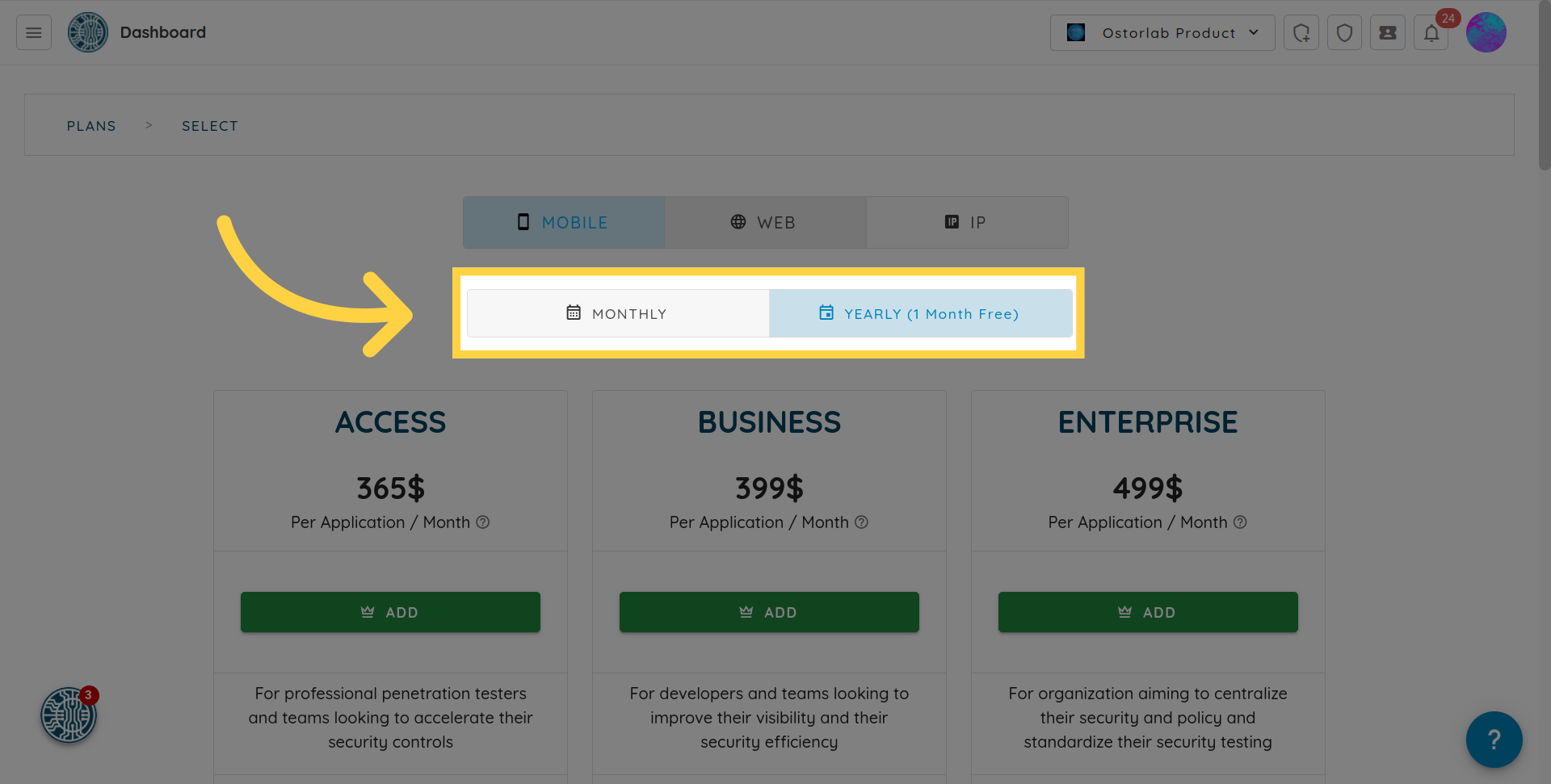The height and width of the screenshot is (784, 1551).
Task: Add the Business plan
Action: (x=769, y=612)
